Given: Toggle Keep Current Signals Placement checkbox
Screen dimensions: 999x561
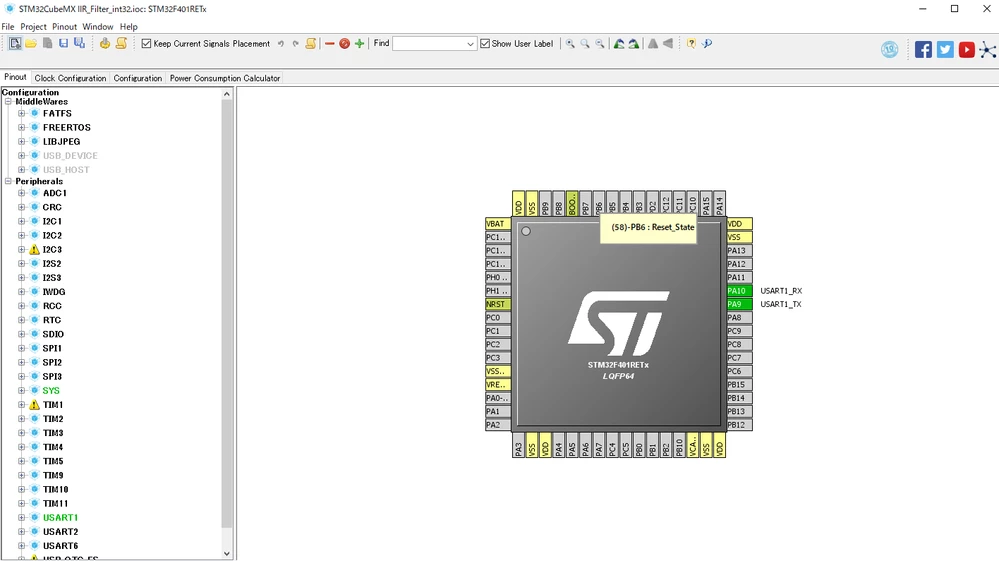Looking at the screenshot, I should tap(147, 43).
